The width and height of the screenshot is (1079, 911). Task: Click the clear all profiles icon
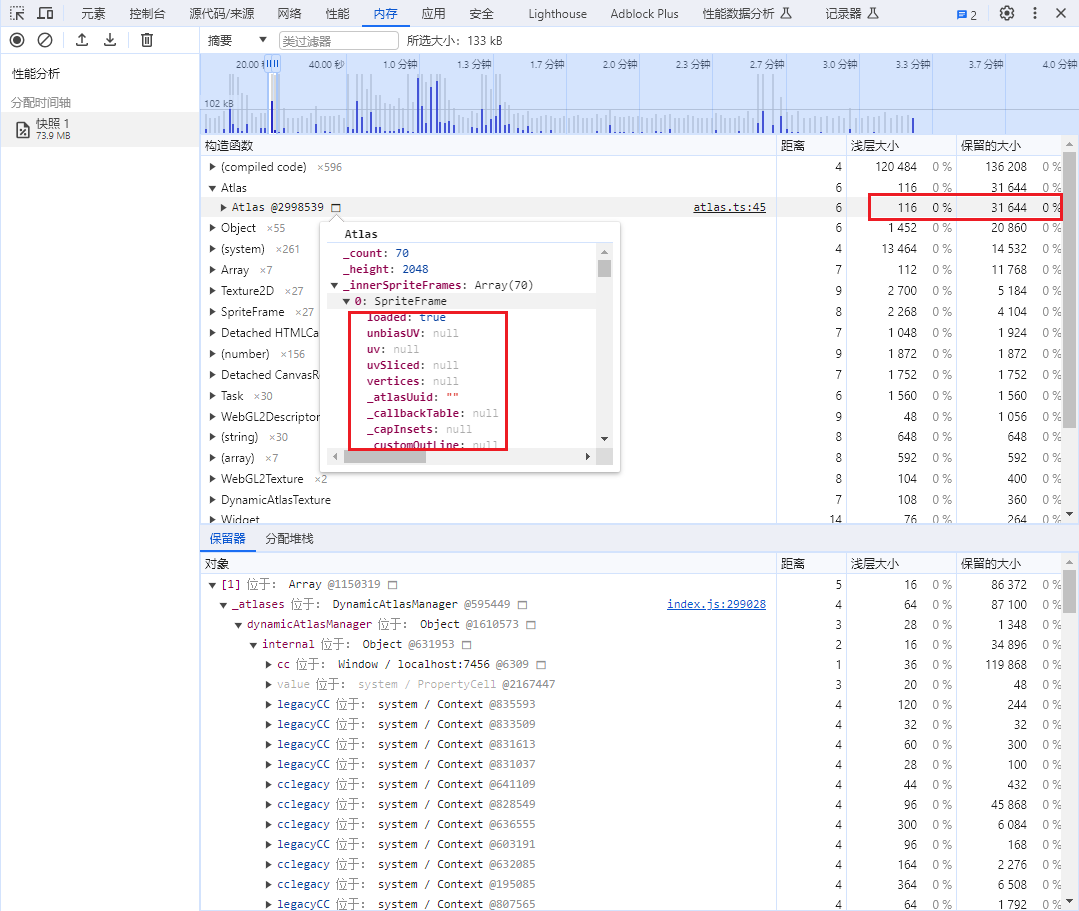45,40
